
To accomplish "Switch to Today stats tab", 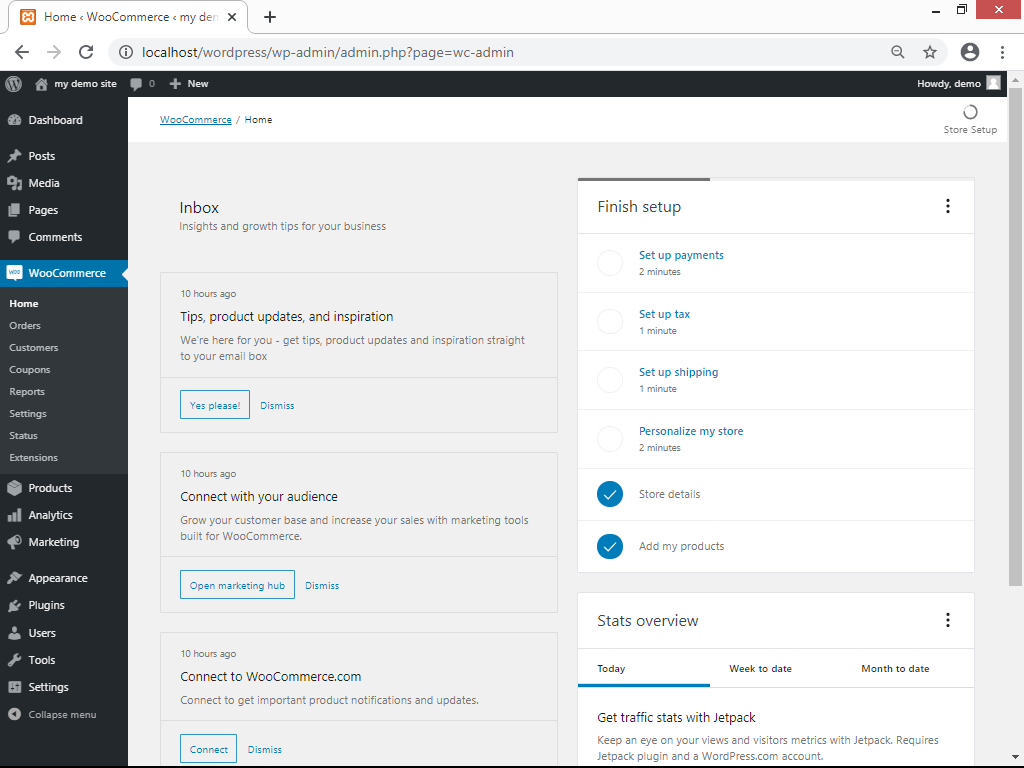I will (644, 669).
